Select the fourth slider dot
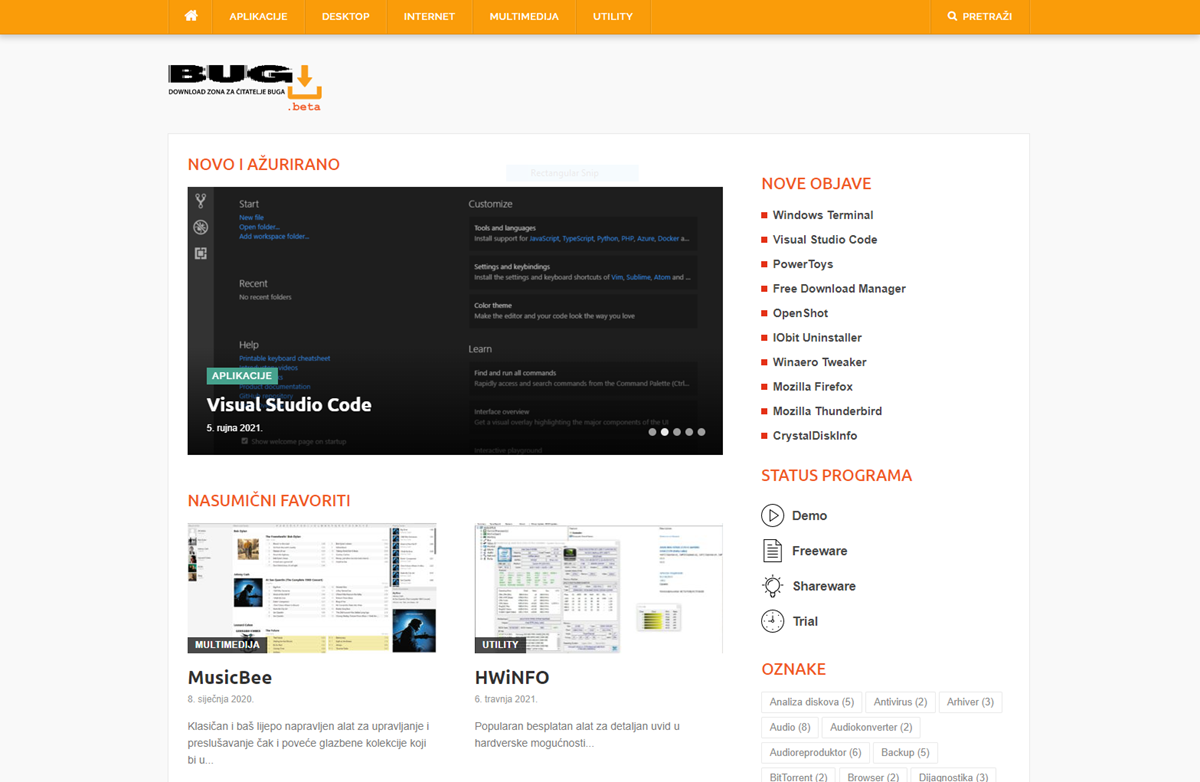 (x=689, y=432)
